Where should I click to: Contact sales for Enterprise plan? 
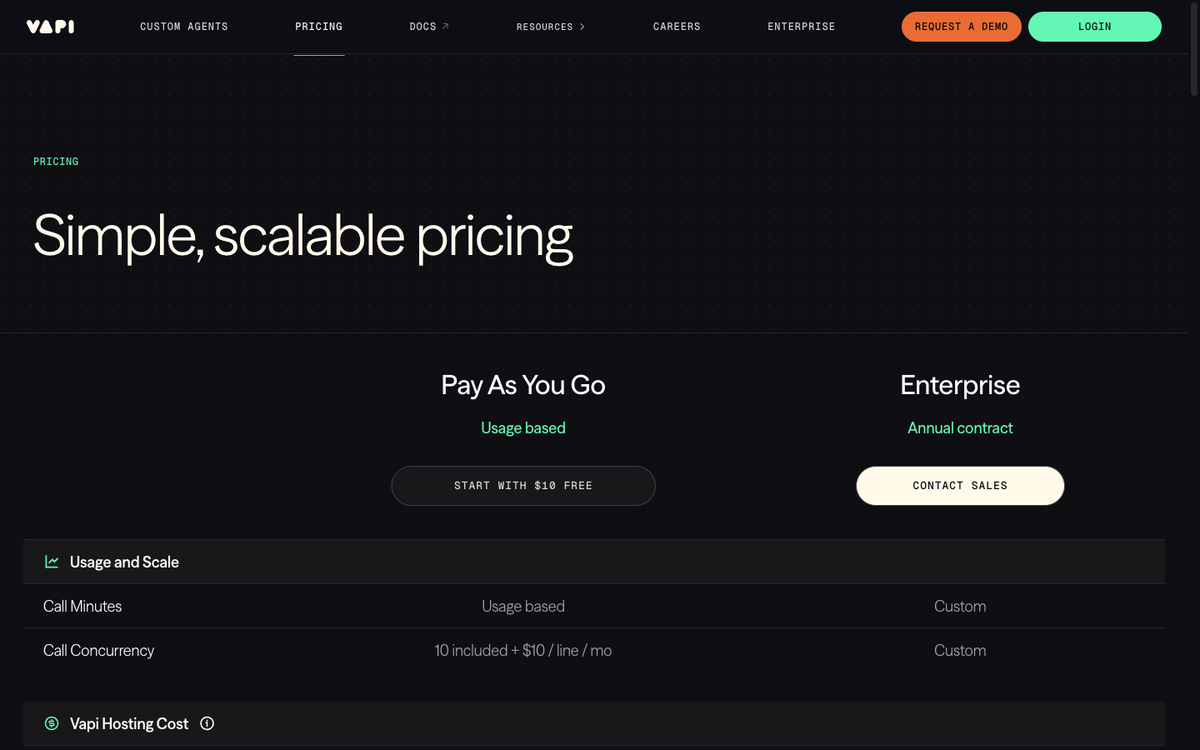(960, 485)
